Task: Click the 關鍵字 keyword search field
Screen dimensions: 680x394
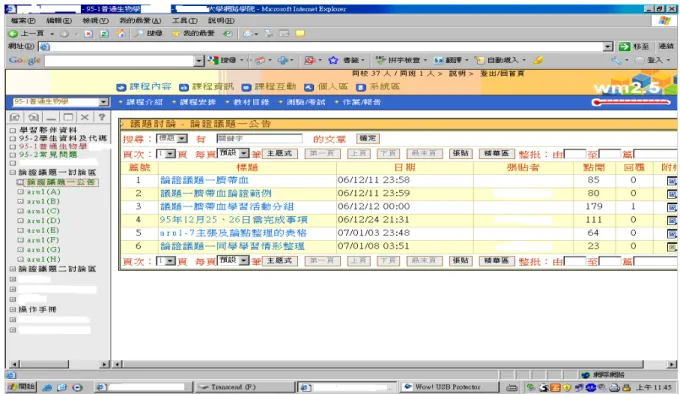Action: pyautogui.click(x=259, y=138)
